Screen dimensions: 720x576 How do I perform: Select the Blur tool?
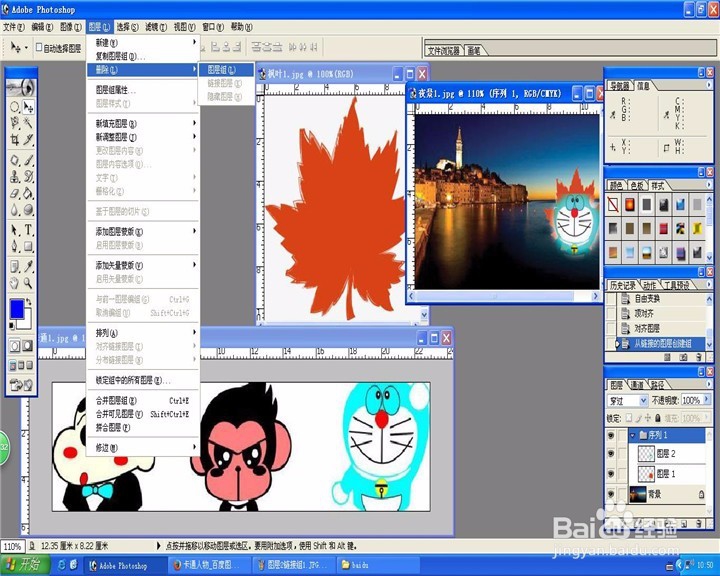coord(15,209)
